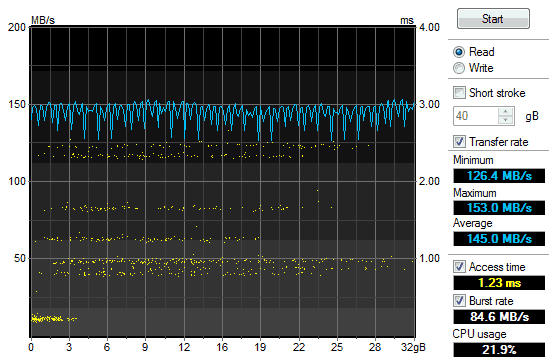
Task: Click the burst rate value 84.6 MB/s
Action: tap(499, 317)
